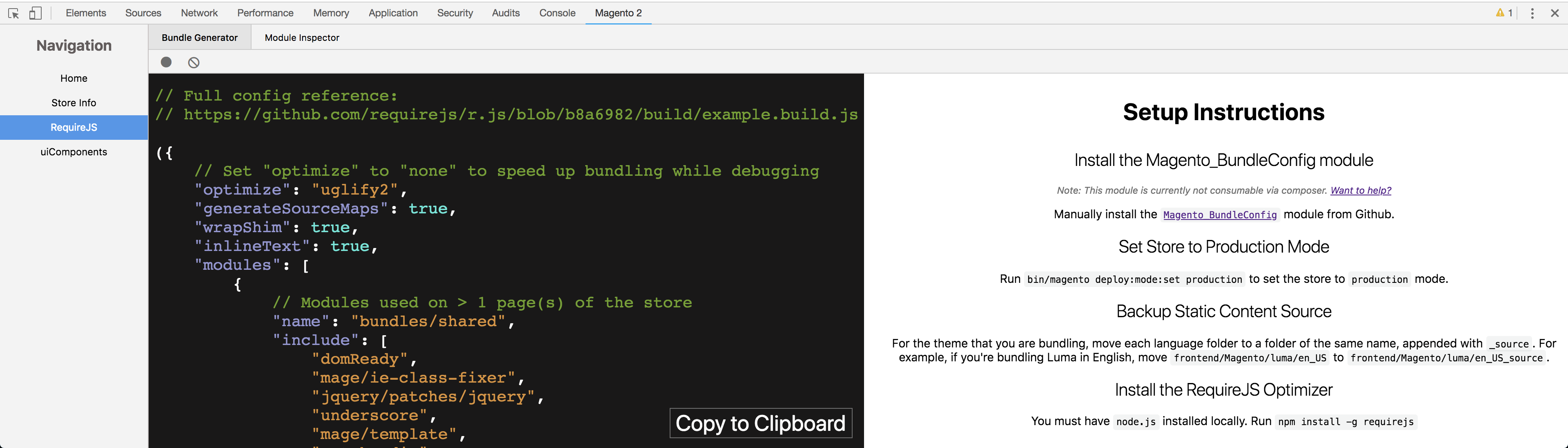This screenshot has width=1568, height=448.
Task: Switch to the Sources tab
Action: pyautogui.click(x=143, y=13)
